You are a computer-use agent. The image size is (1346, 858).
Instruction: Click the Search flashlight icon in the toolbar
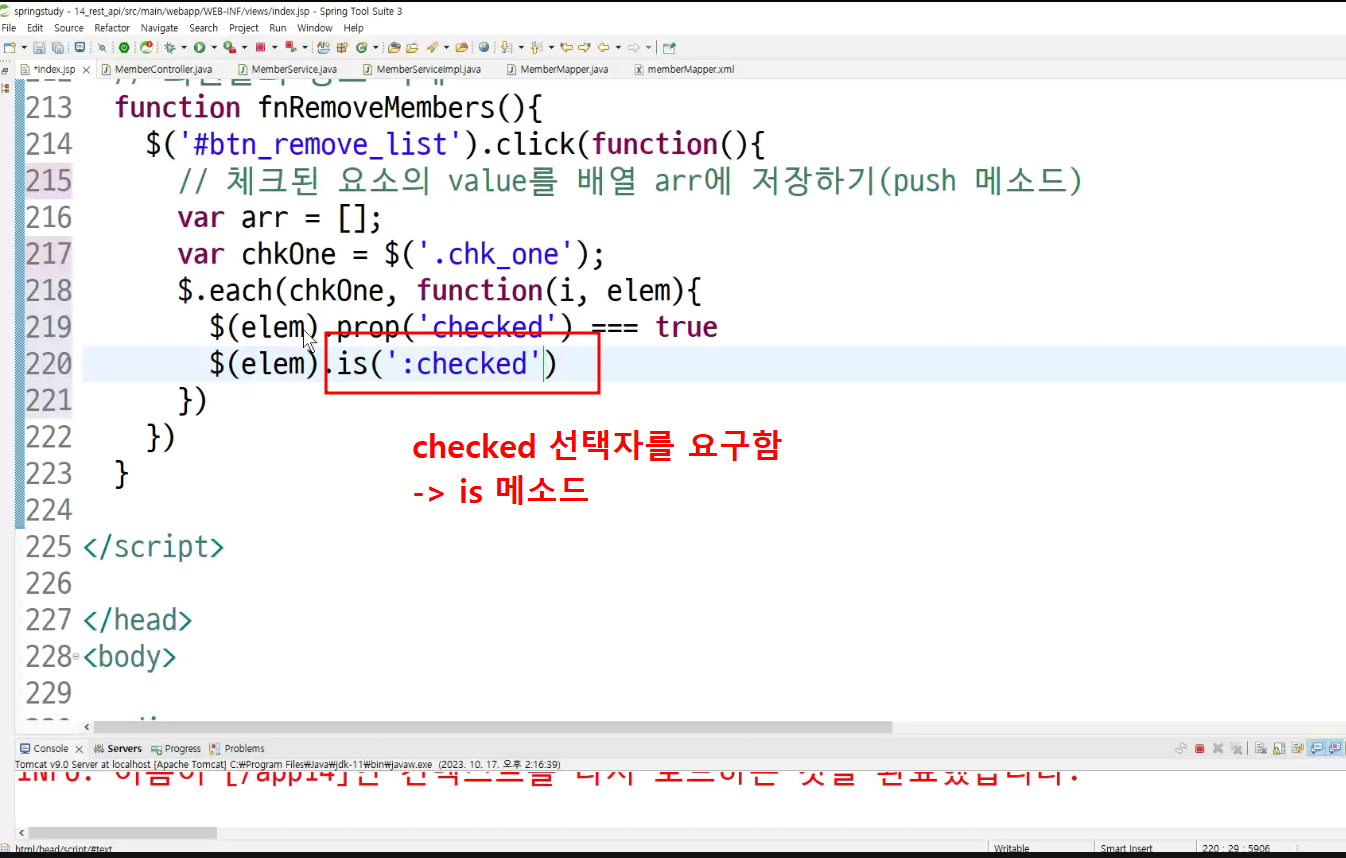click(x=431, y=47)
